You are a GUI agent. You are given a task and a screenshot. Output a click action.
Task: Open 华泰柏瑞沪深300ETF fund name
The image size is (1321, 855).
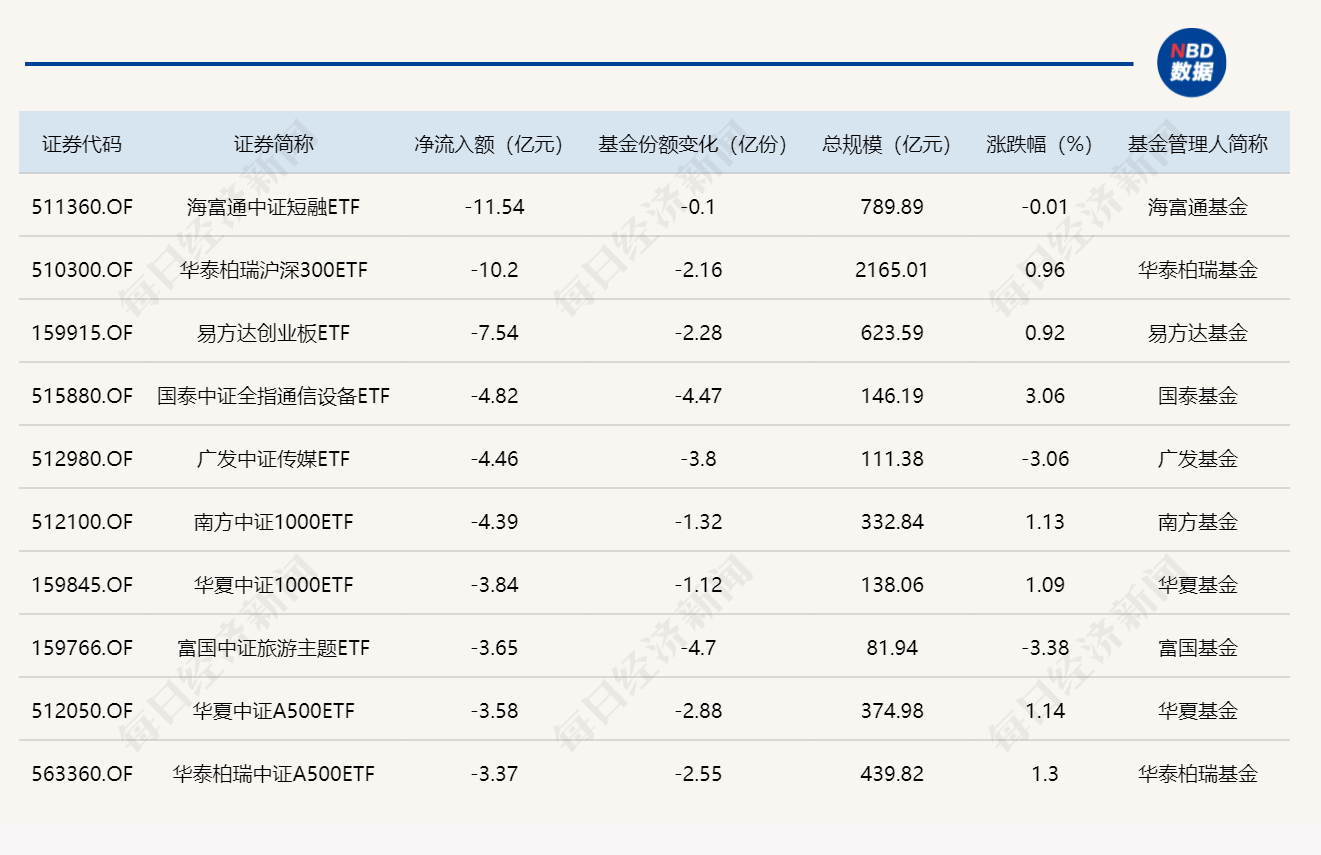(x=273, y=270)
